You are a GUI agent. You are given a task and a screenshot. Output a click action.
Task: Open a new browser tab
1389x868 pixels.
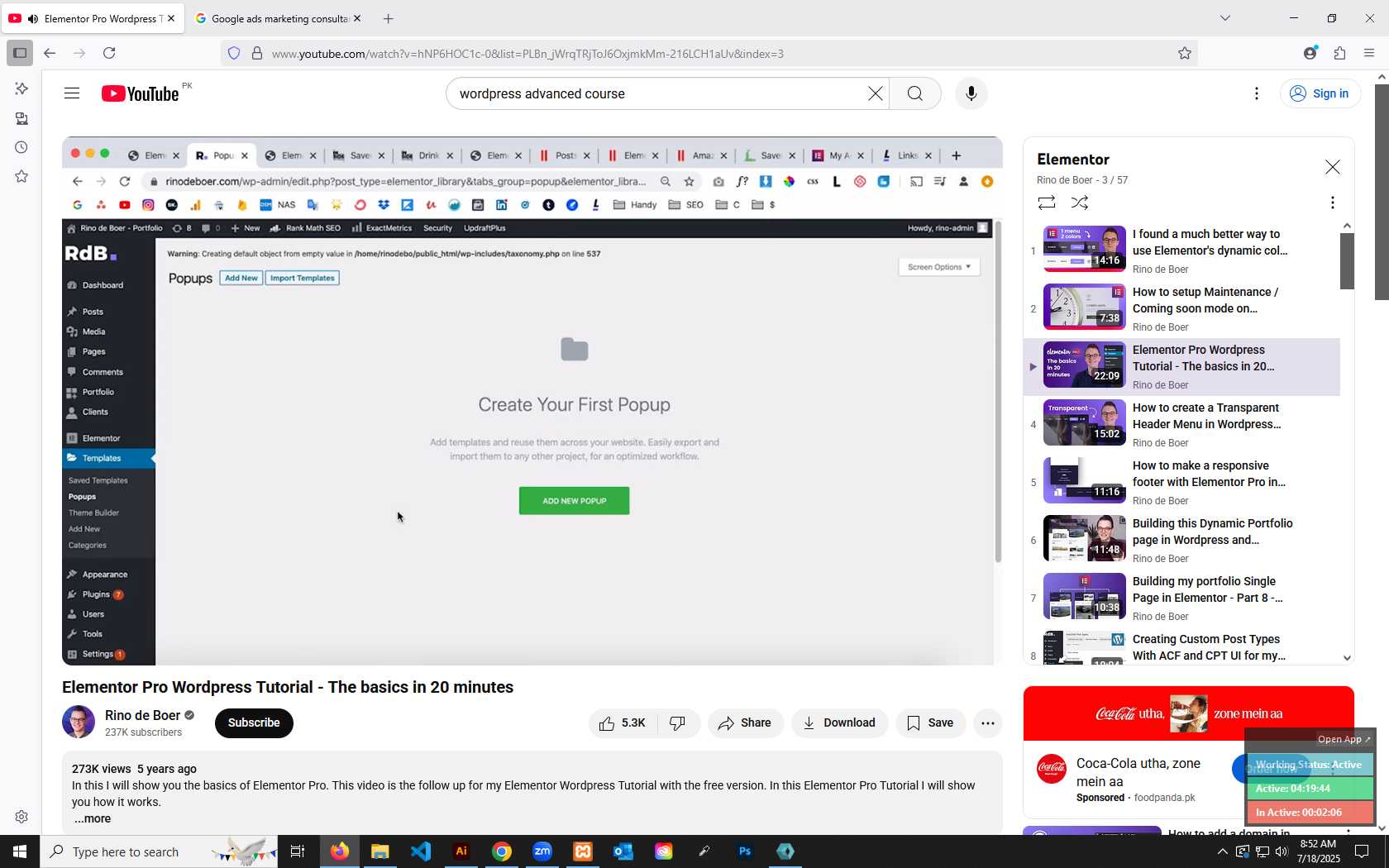pyautogui.click(x=389, y=18)
